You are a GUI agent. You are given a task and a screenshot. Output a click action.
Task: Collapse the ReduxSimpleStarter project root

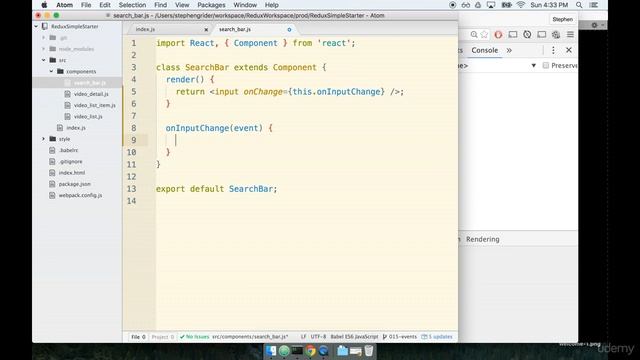[x=36, y=27]
